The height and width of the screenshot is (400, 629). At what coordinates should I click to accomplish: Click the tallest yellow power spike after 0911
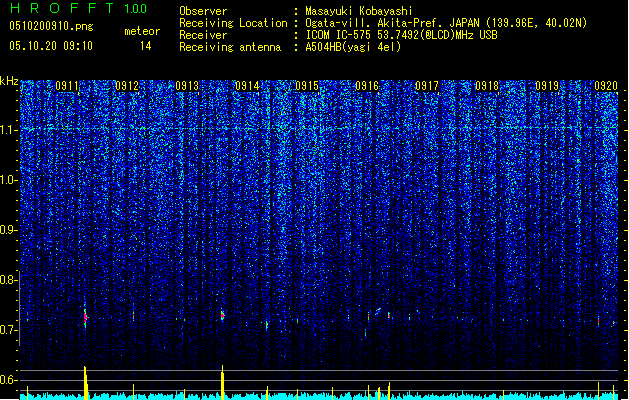85,382
